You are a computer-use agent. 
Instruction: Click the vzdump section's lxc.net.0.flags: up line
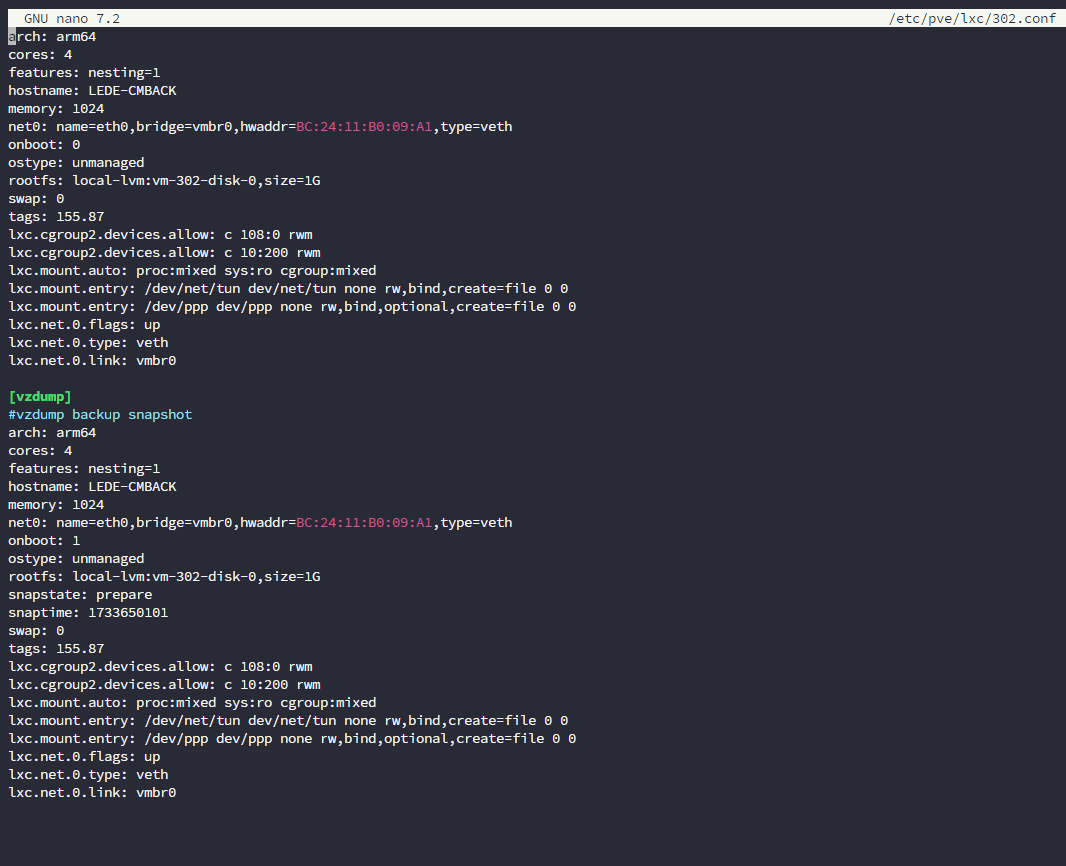point(84,757)
